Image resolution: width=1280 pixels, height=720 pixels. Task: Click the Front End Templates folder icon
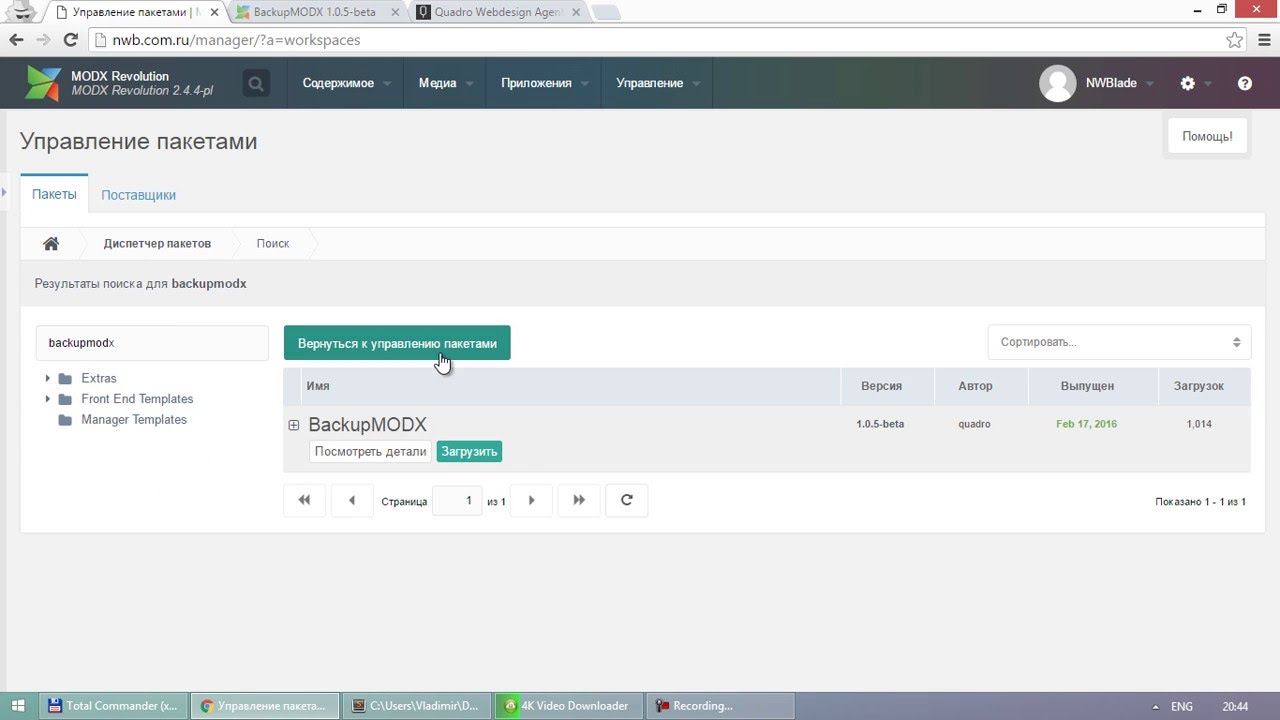tap(65, 399)
